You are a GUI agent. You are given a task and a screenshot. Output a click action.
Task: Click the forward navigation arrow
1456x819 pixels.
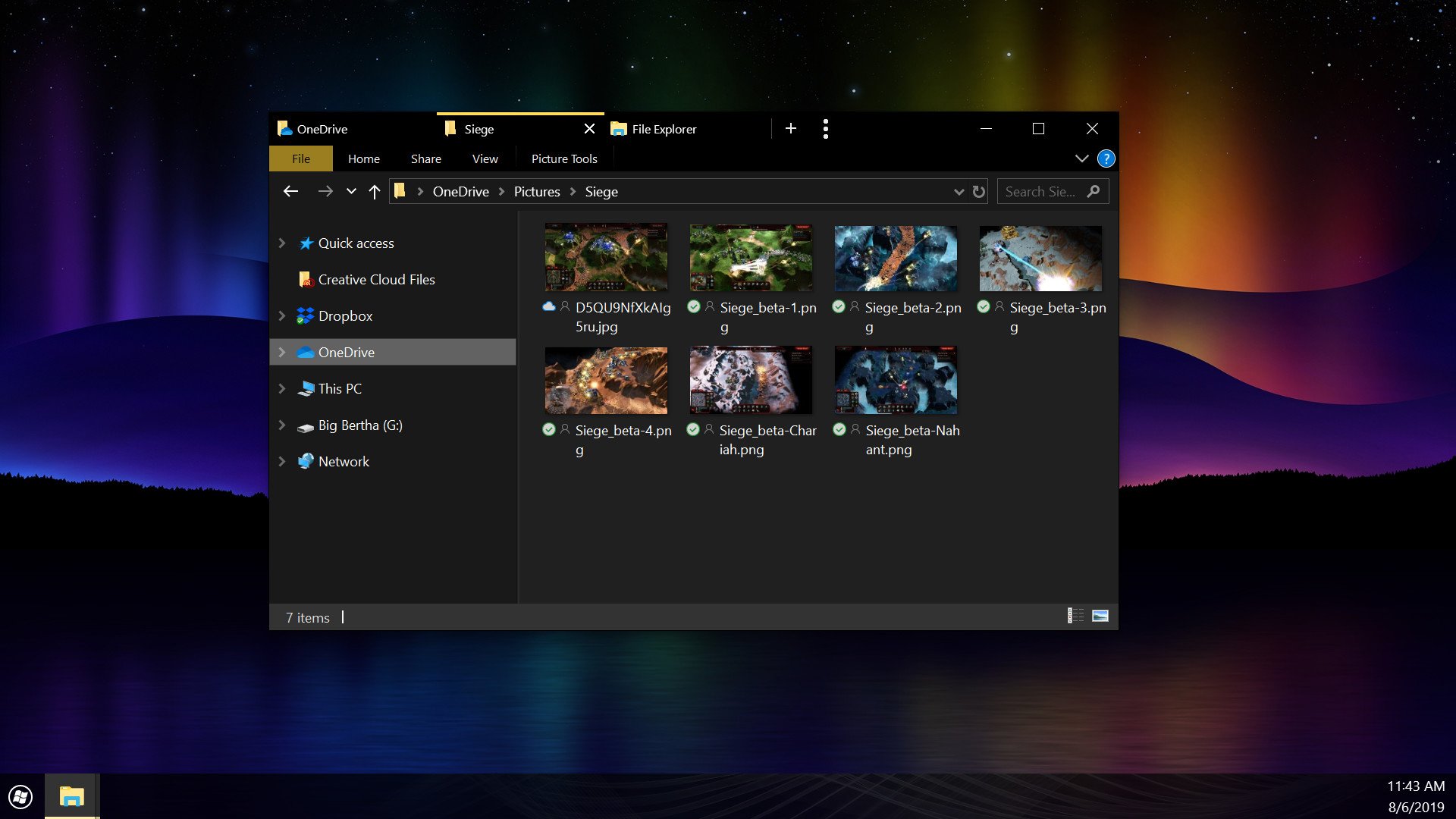click(x=325, y=192)
